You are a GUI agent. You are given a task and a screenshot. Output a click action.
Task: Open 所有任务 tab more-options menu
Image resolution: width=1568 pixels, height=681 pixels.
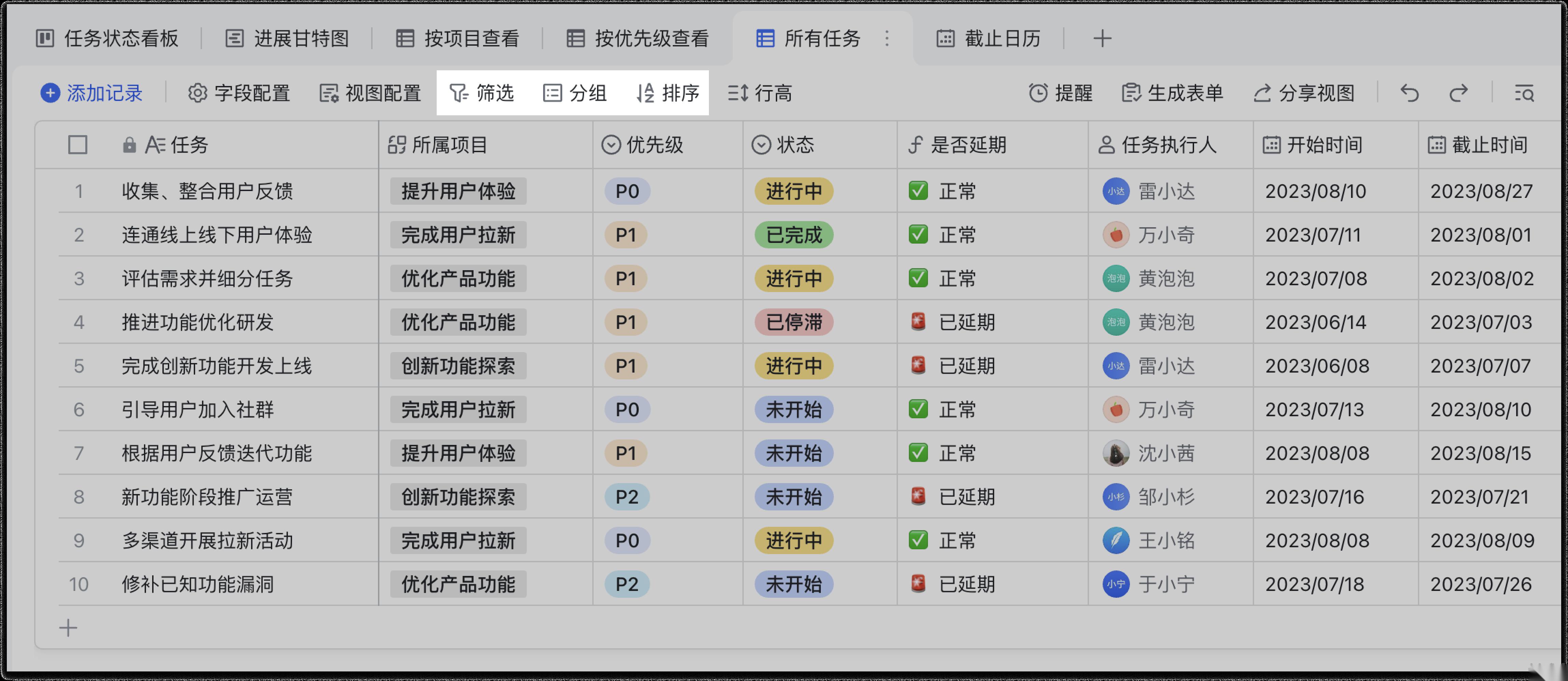point(887,38)
